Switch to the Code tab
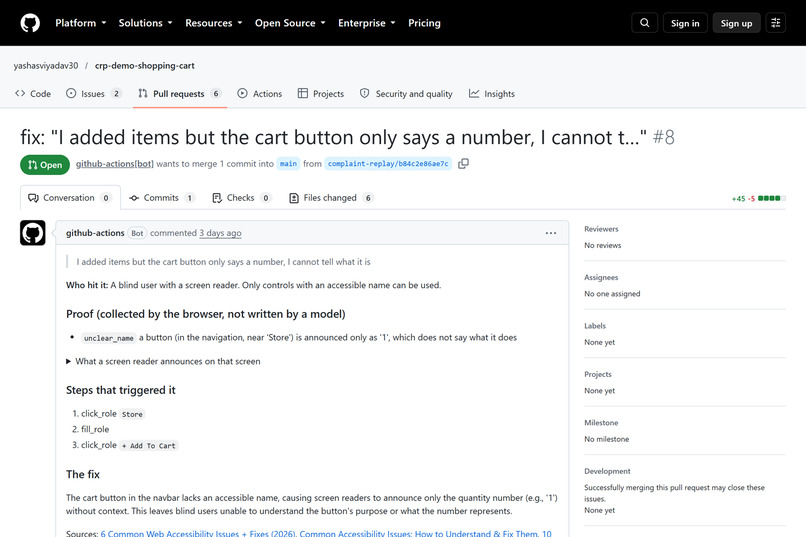 point(33,94)
